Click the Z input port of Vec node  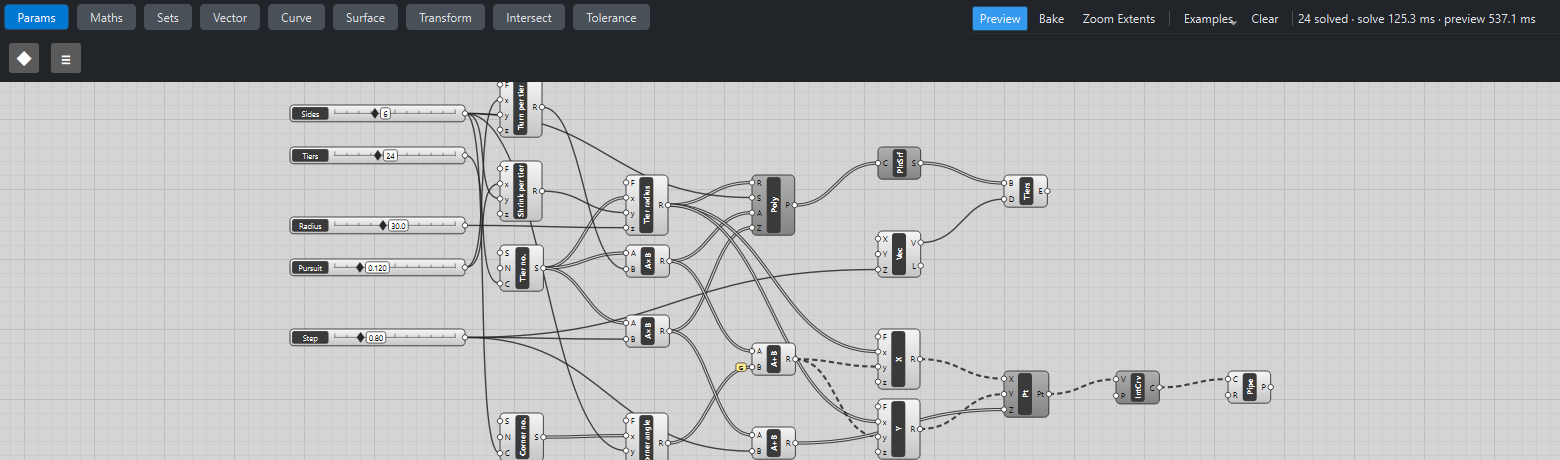[877, 269]
